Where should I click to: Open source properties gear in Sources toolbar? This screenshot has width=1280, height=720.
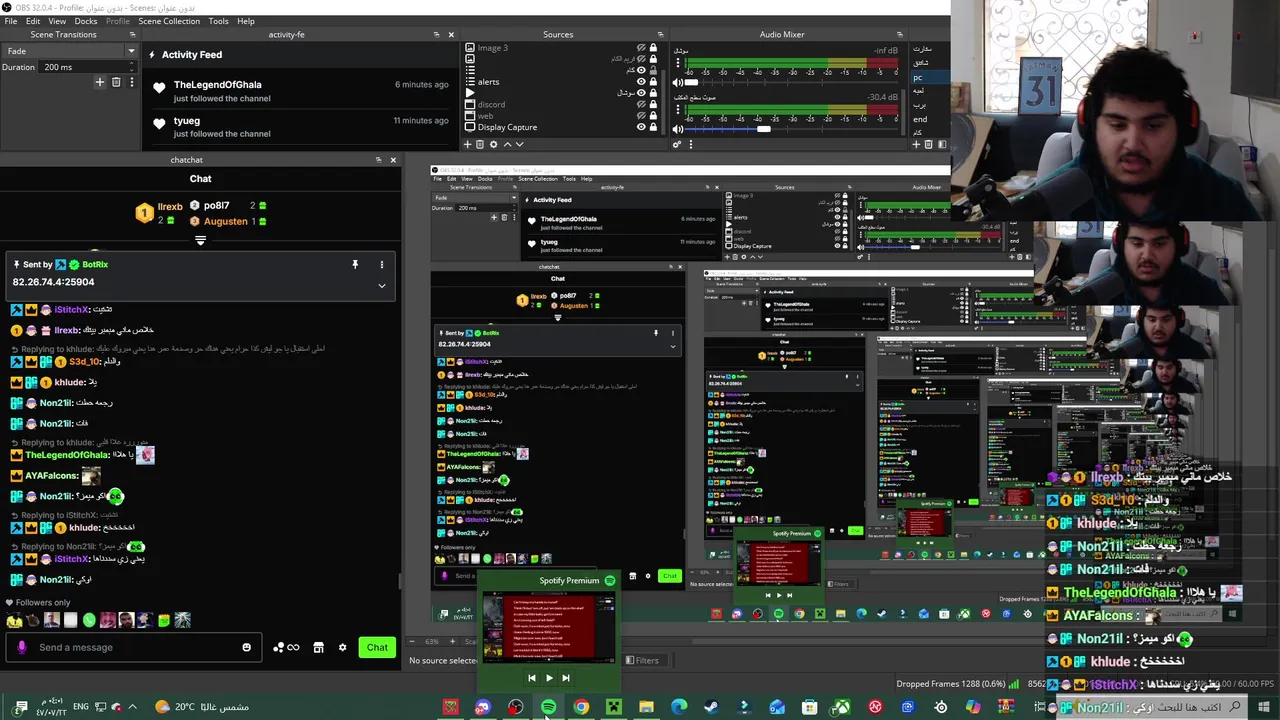pos(493,144)
